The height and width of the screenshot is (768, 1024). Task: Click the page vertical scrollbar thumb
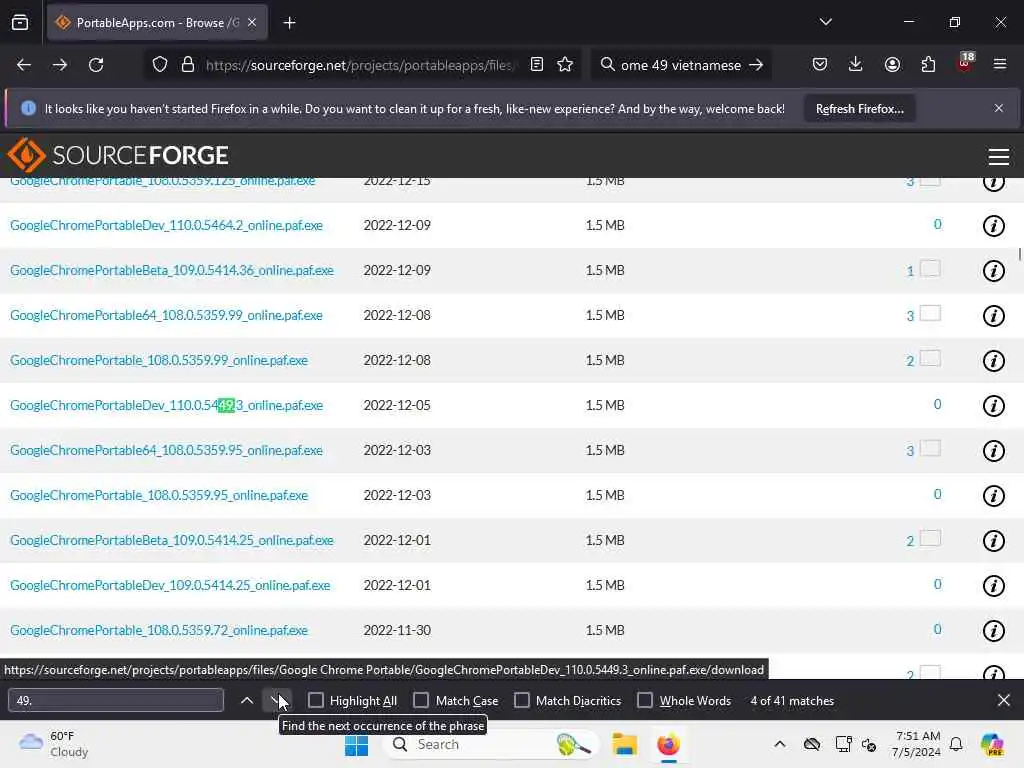[1020, 255]
